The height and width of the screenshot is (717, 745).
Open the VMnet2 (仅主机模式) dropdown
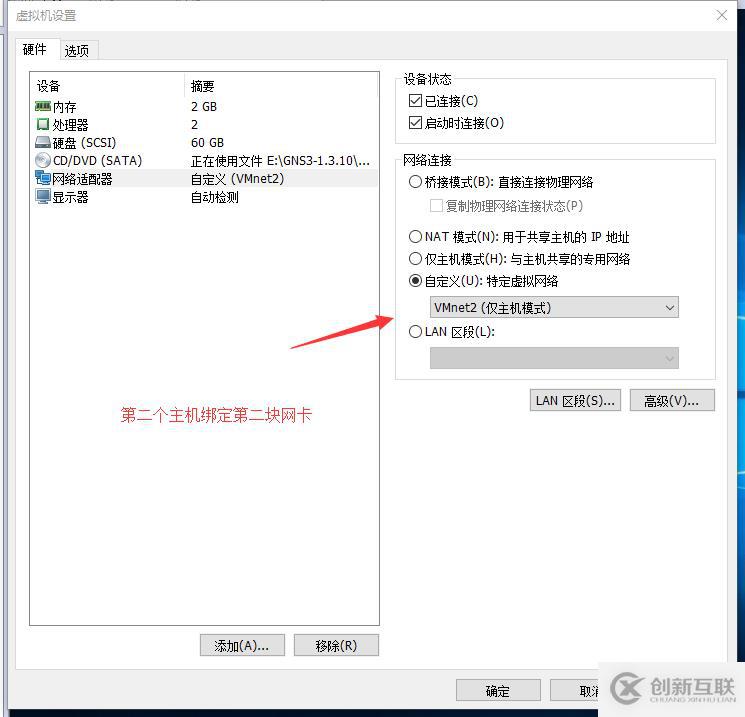click(554, 307)
